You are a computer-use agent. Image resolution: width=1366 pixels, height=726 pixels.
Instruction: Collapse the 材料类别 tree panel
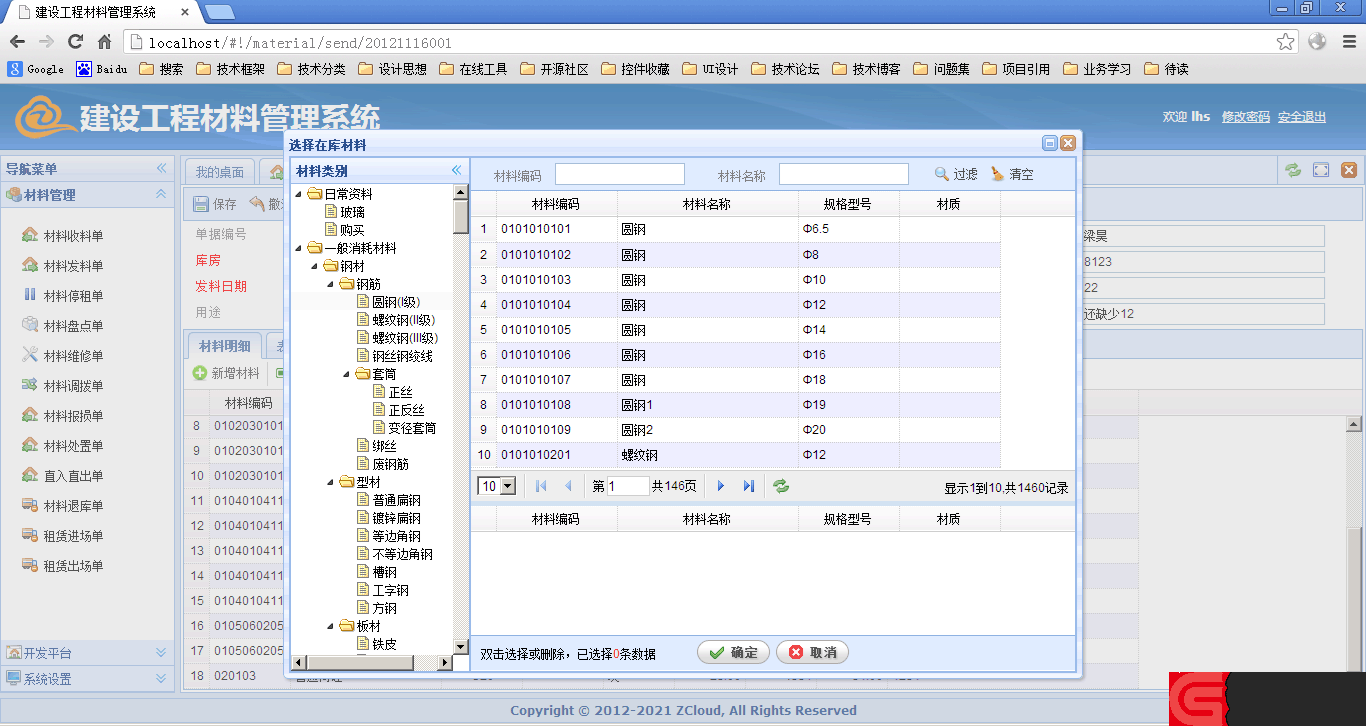457,171
